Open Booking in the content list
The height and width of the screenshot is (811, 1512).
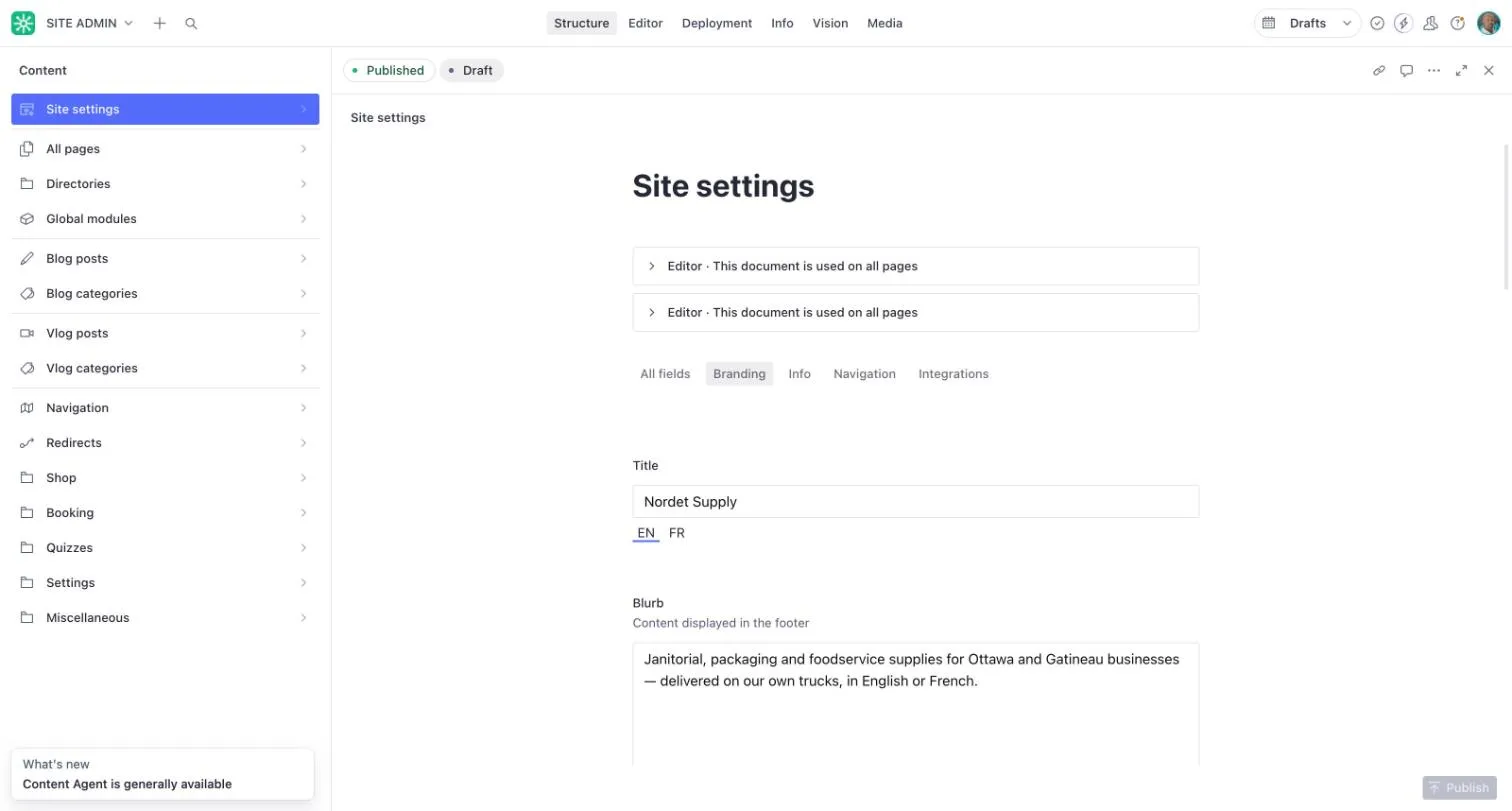(165, 513)
